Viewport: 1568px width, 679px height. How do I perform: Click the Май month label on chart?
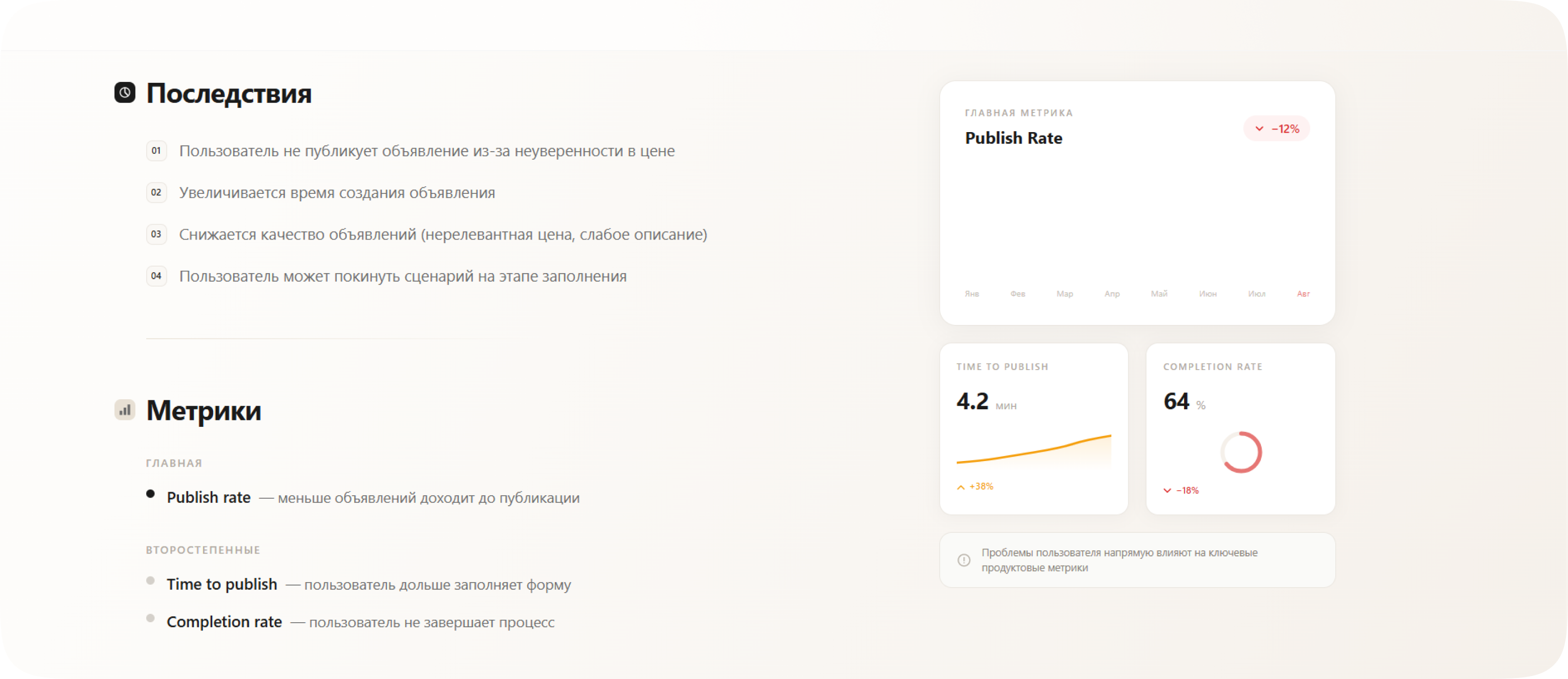click(x=1159, y=294)
